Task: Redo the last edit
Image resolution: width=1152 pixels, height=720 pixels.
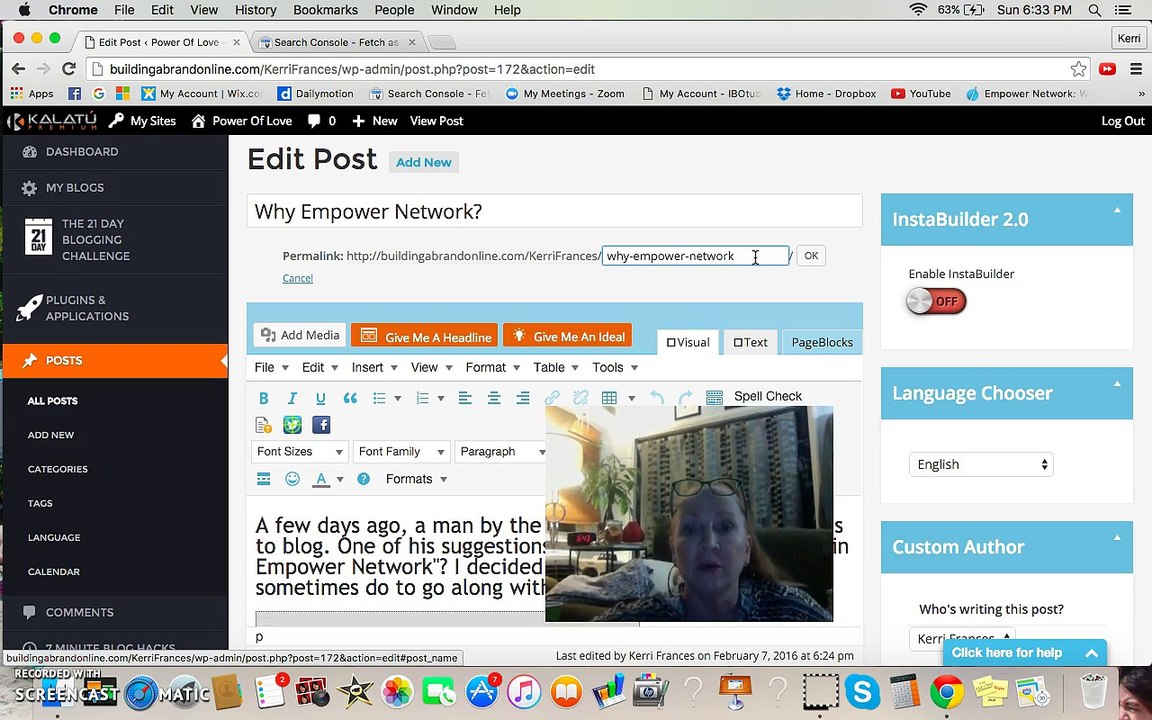Action: pyautogui.click(x=685, y=398)
